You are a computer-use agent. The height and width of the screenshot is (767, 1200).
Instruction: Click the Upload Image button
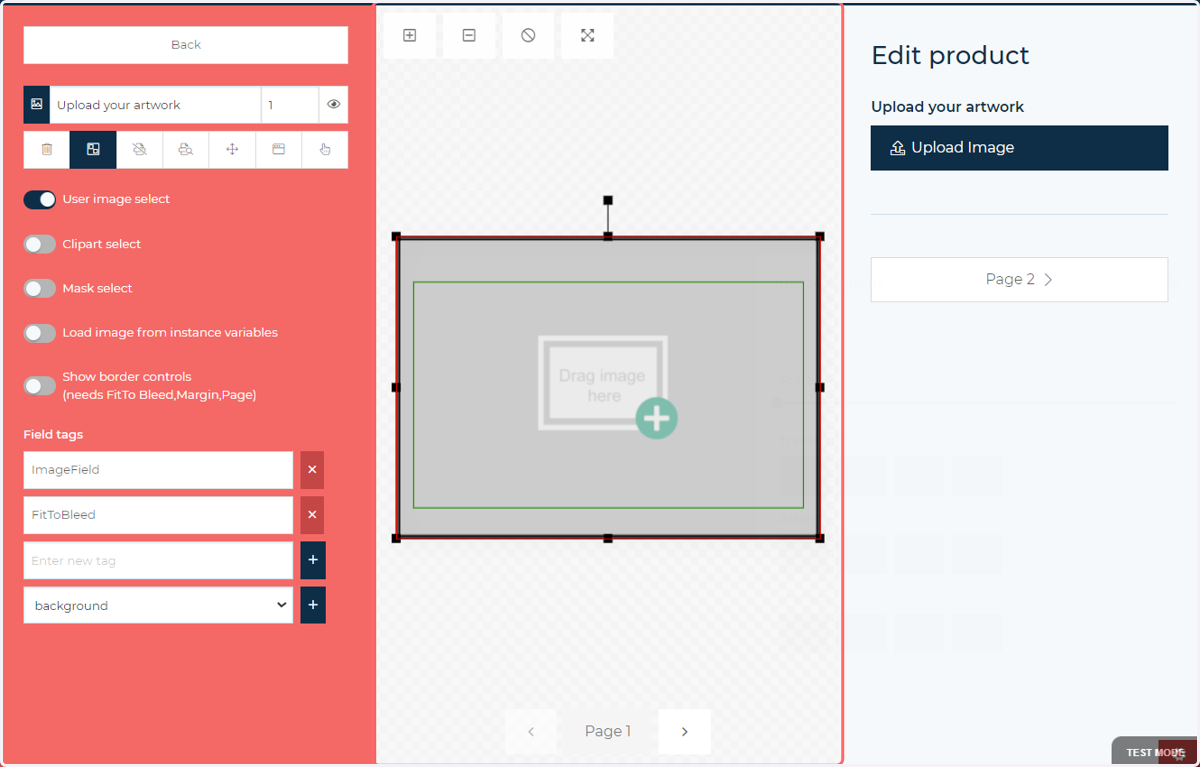point(1019,148)
